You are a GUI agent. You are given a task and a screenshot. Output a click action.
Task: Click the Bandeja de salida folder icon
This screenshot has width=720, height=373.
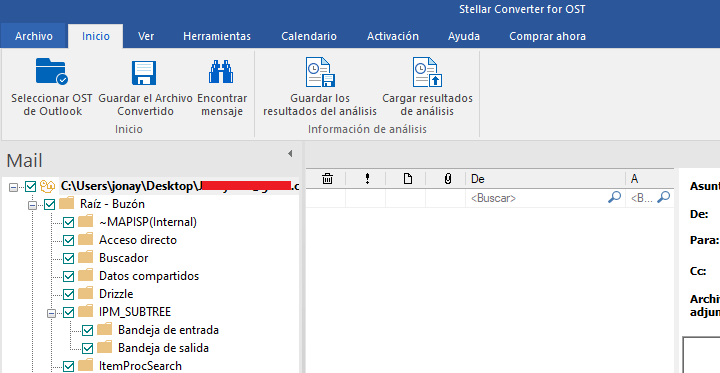tap(105, 348)
